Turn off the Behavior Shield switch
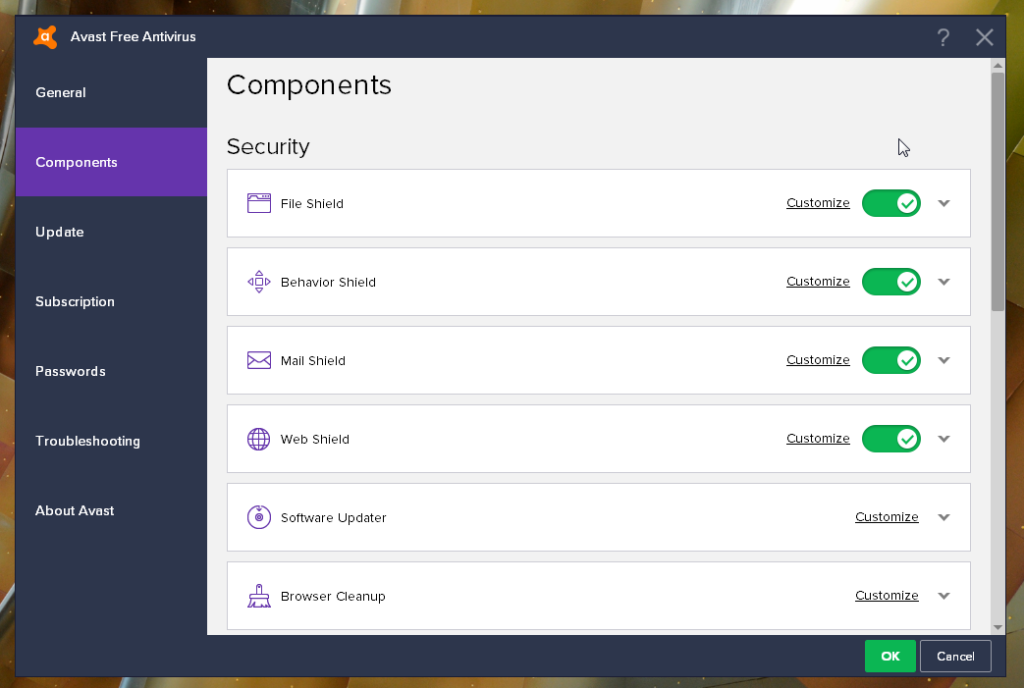Viewport: 1024px width, 688px height. click(891, 282)
